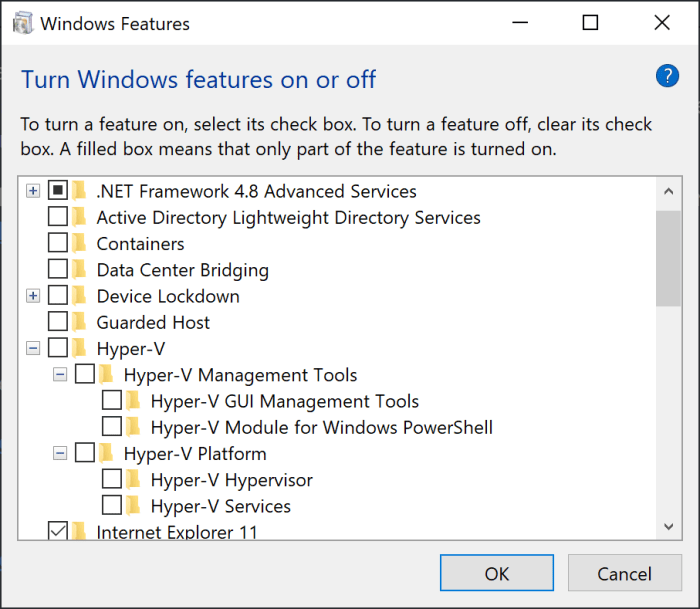700x609 pixels.
Task: Check the Data Center Bridging checkbox
Action: 58,269
